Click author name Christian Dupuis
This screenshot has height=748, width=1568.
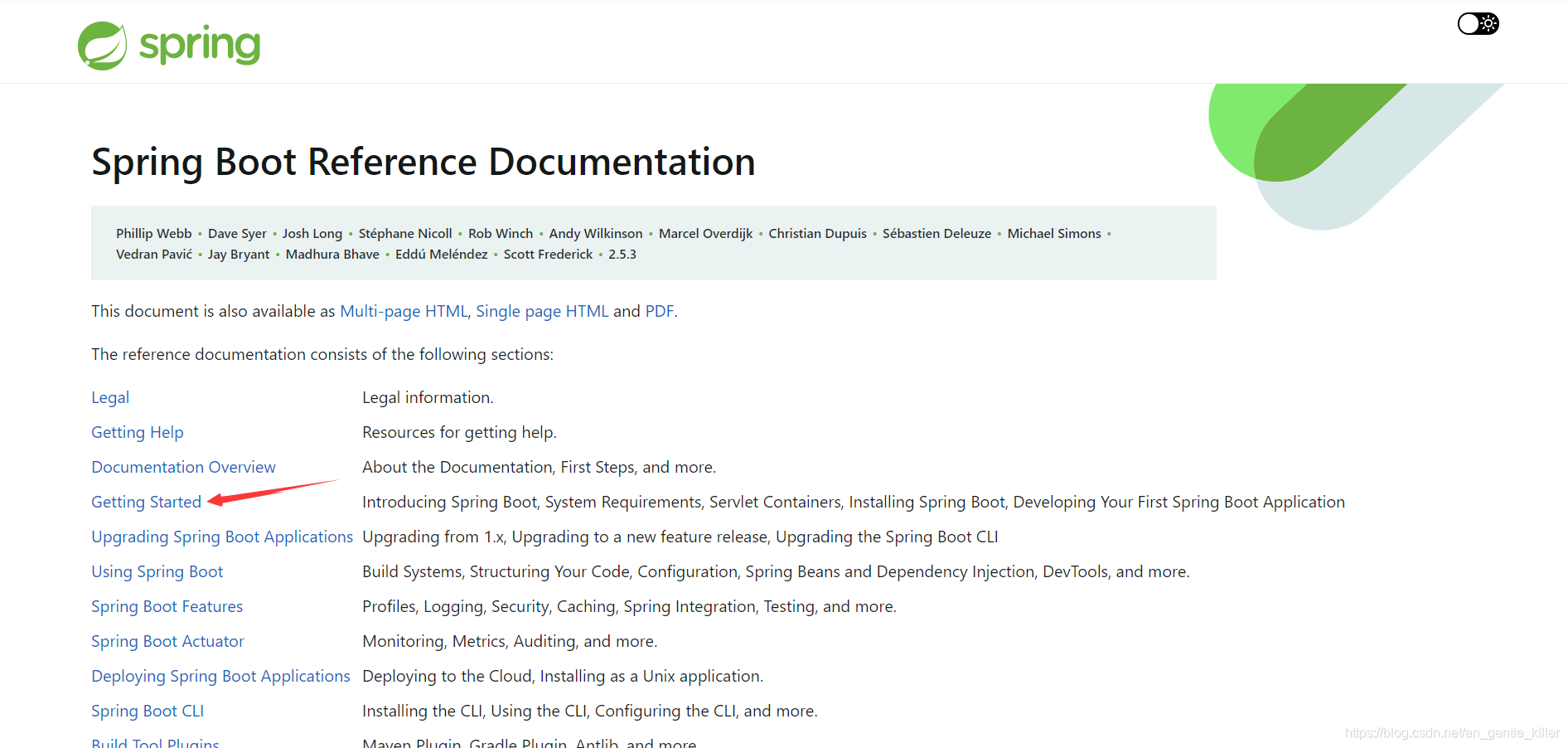click(x=817, y=234)
